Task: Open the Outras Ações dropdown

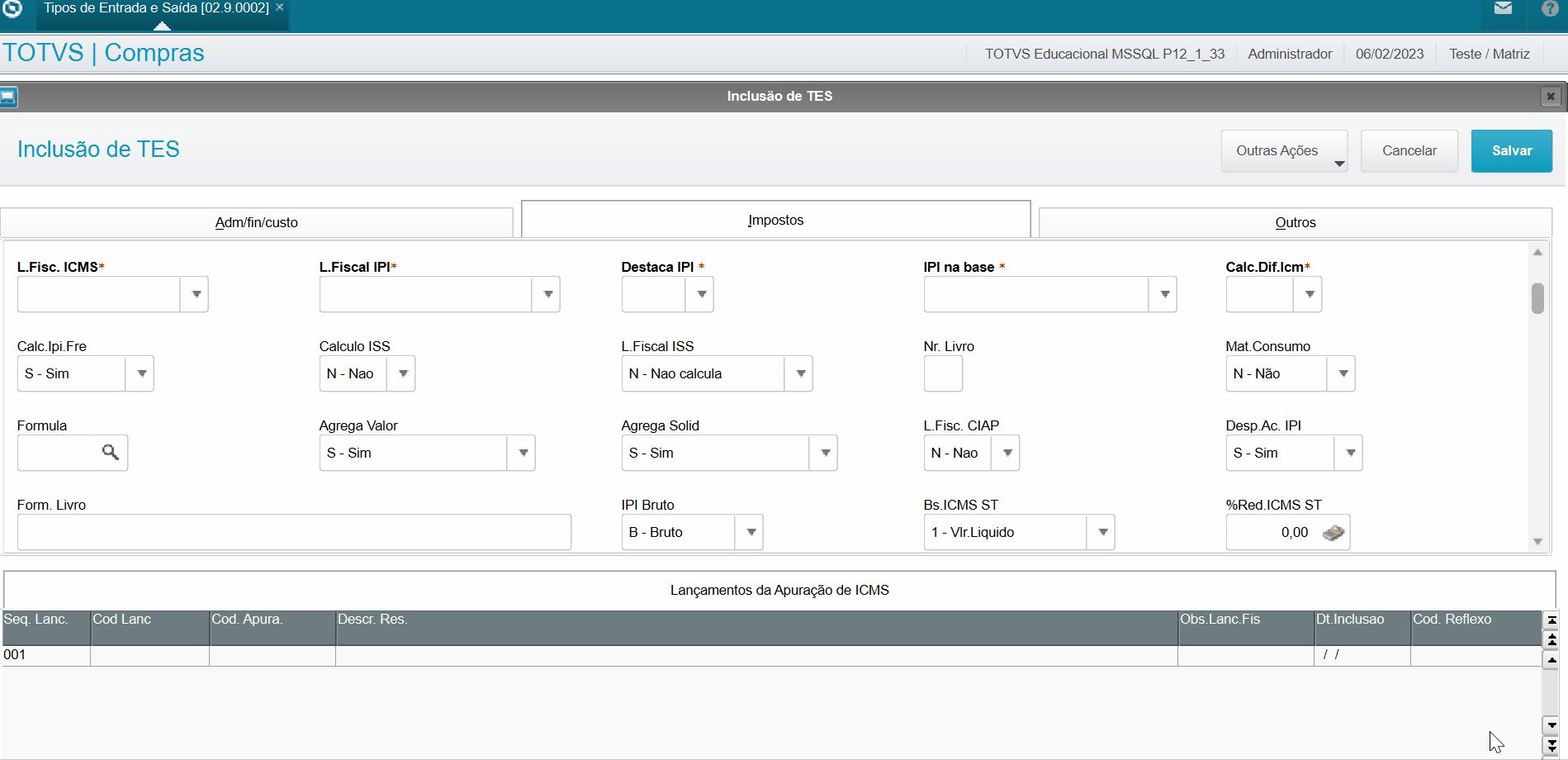Action: coord(1283,150)
